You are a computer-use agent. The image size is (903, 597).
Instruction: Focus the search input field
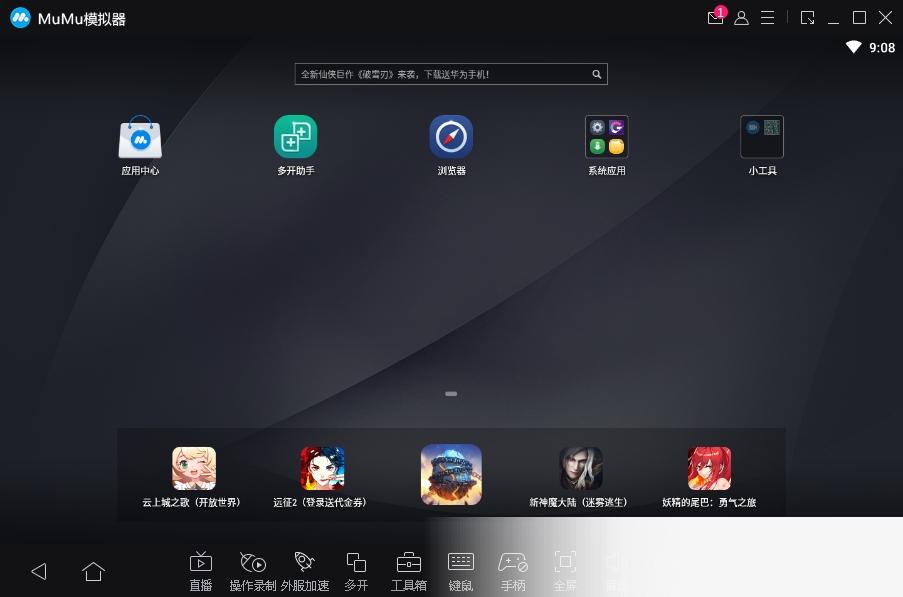pos(451,74)
